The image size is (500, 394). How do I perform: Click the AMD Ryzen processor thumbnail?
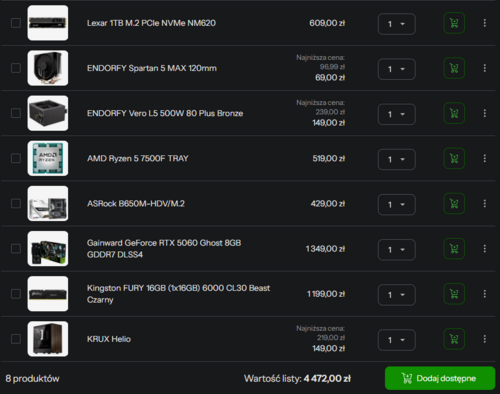click(48, 158)
